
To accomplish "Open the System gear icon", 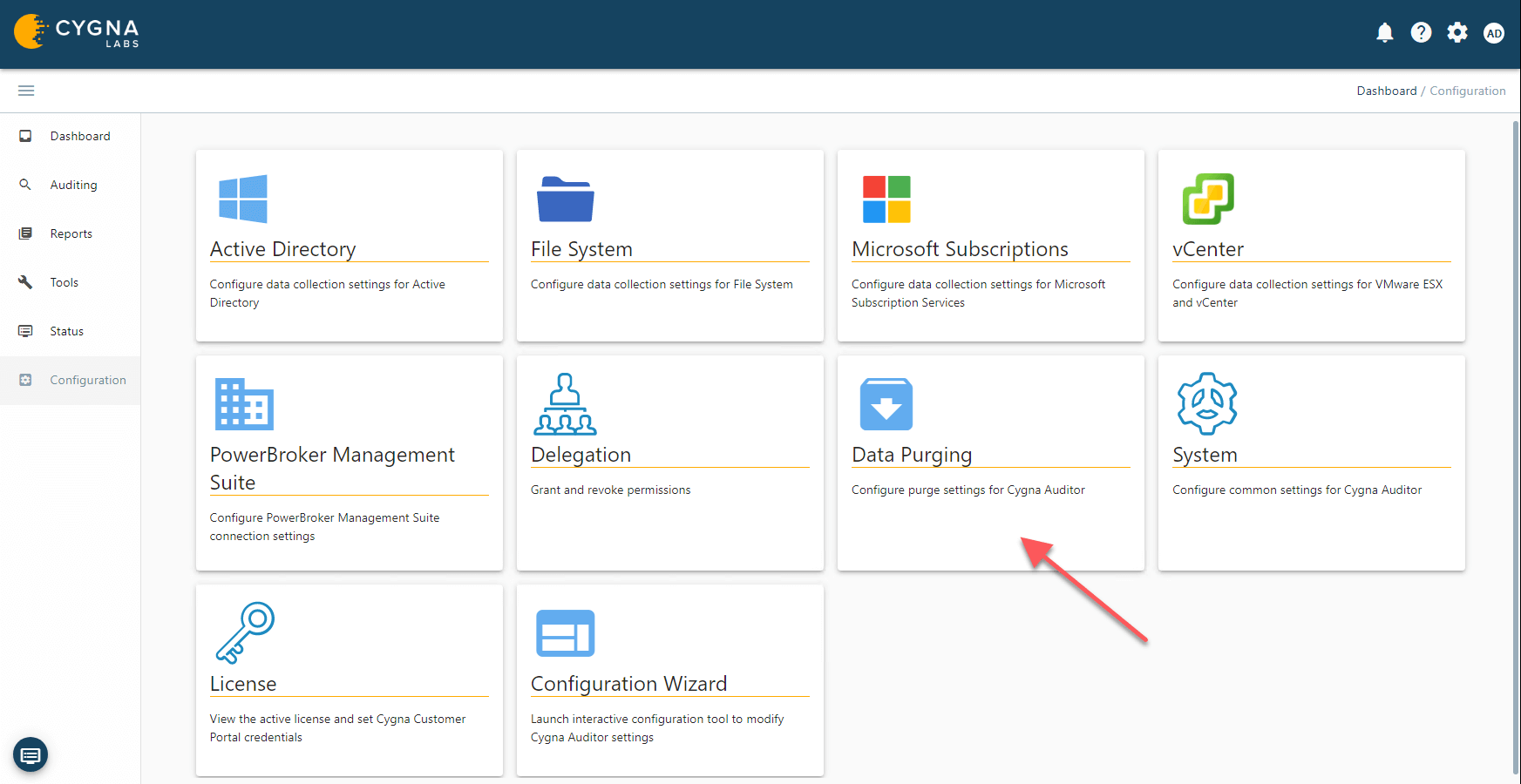I will pos(1206,403).
